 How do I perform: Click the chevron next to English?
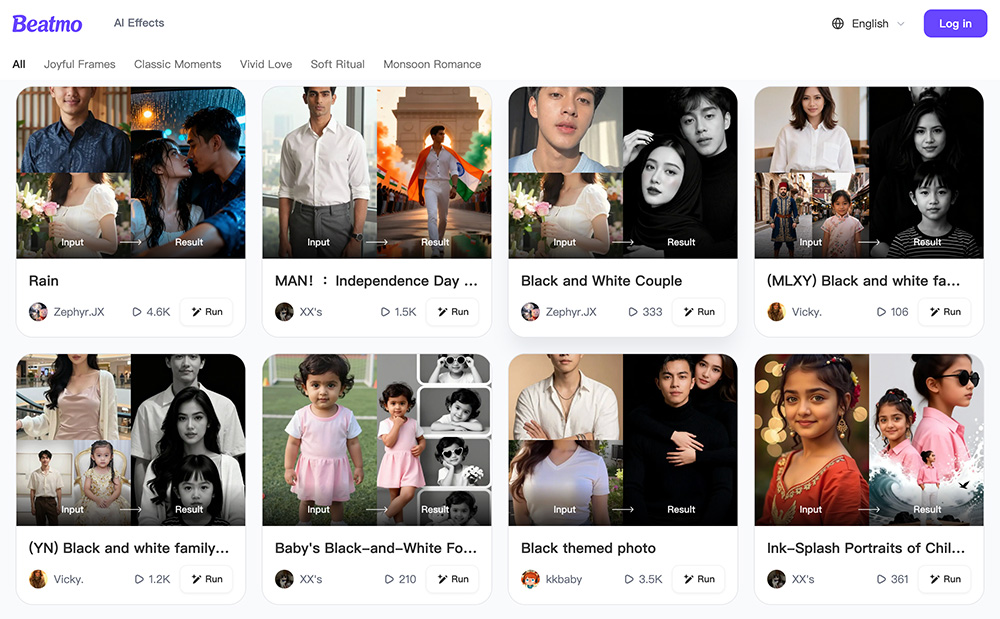click(901, 24)
